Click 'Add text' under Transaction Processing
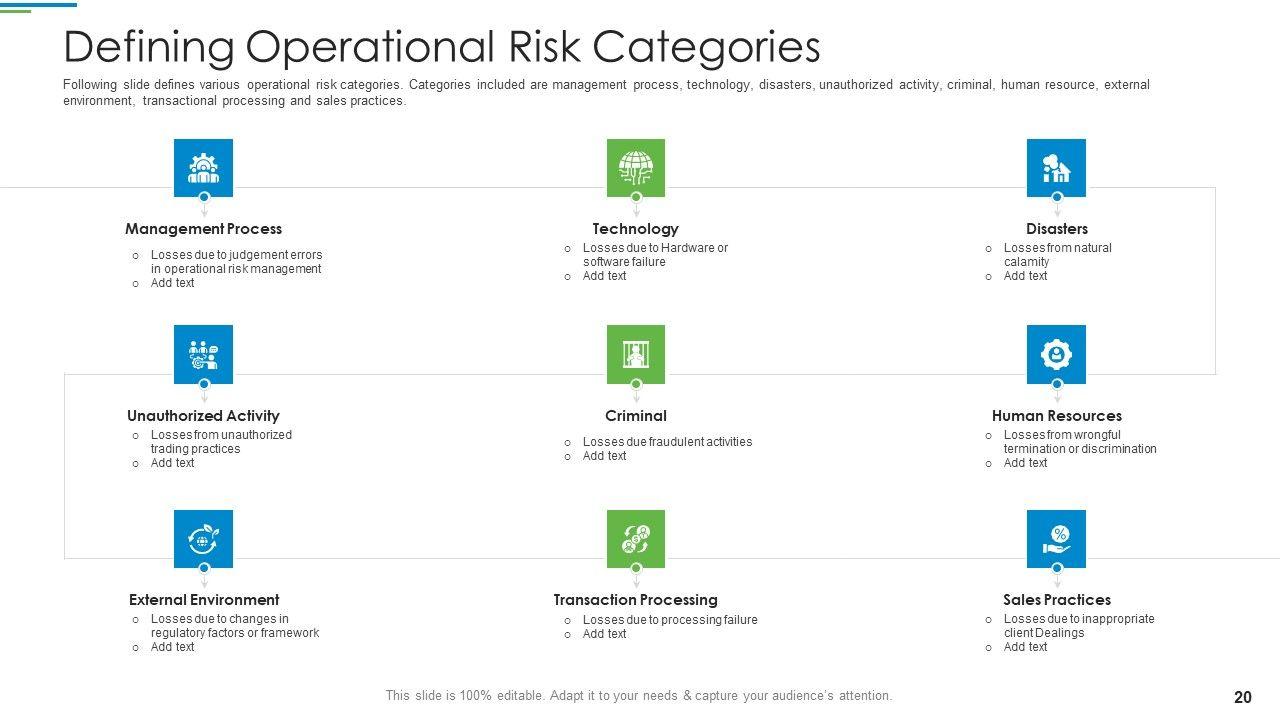 tap(604, 634)
